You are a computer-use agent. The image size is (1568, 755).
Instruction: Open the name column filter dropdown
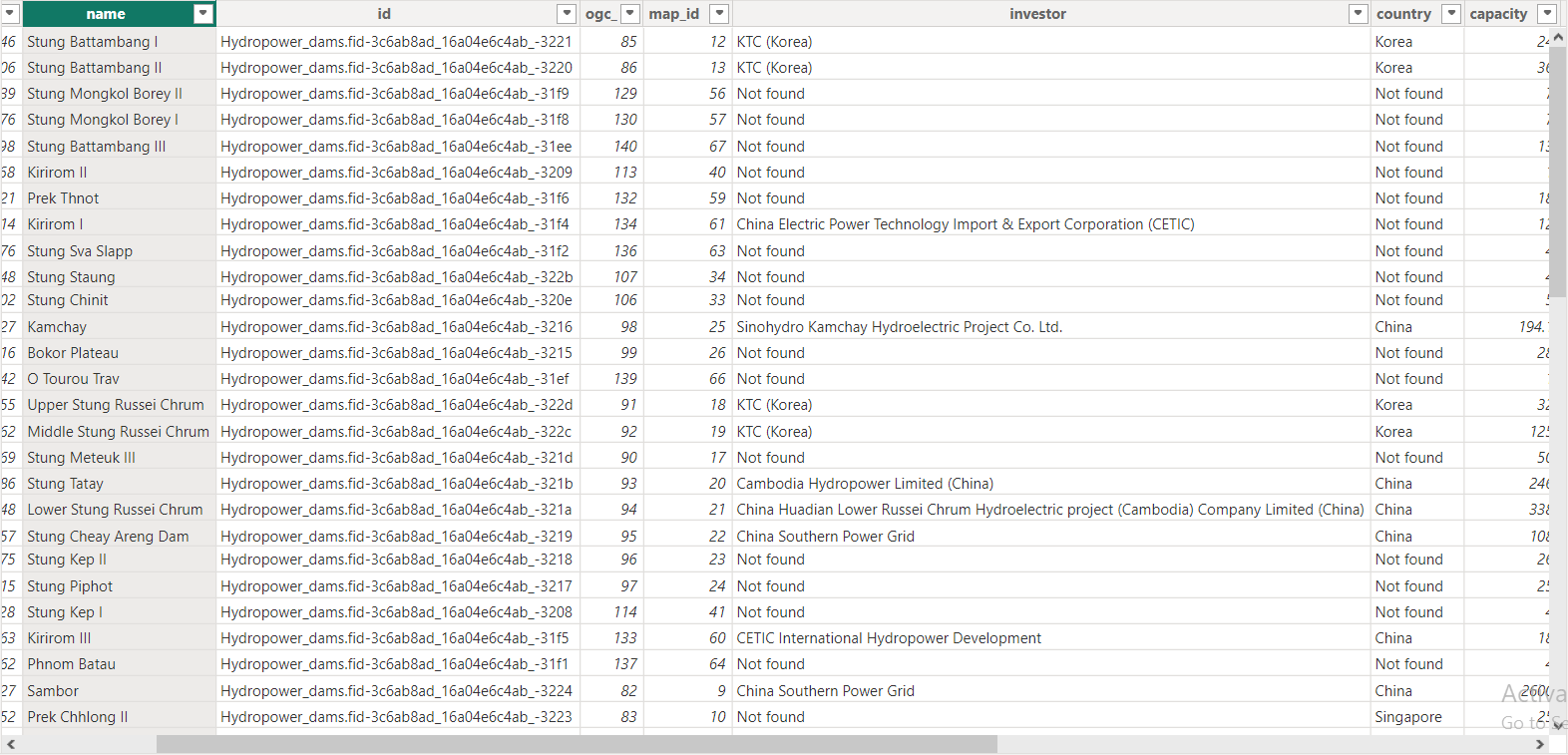[x=203, y=14]
